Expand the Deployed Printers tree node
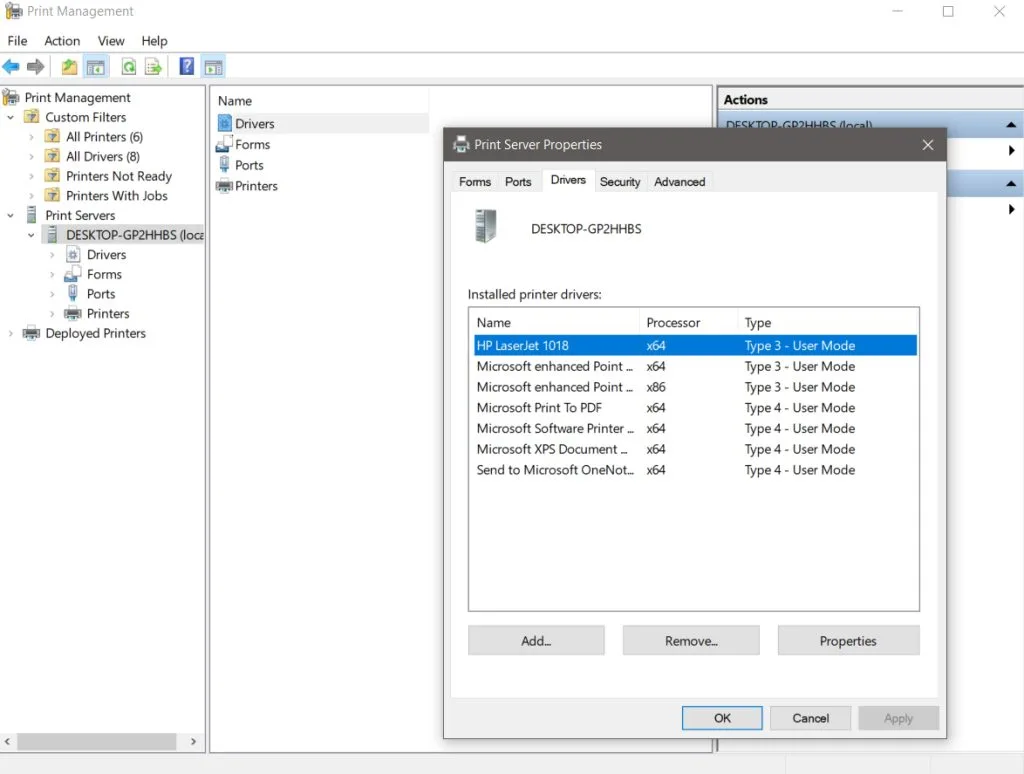This screenshot has height=774, width=1024. 10,333
